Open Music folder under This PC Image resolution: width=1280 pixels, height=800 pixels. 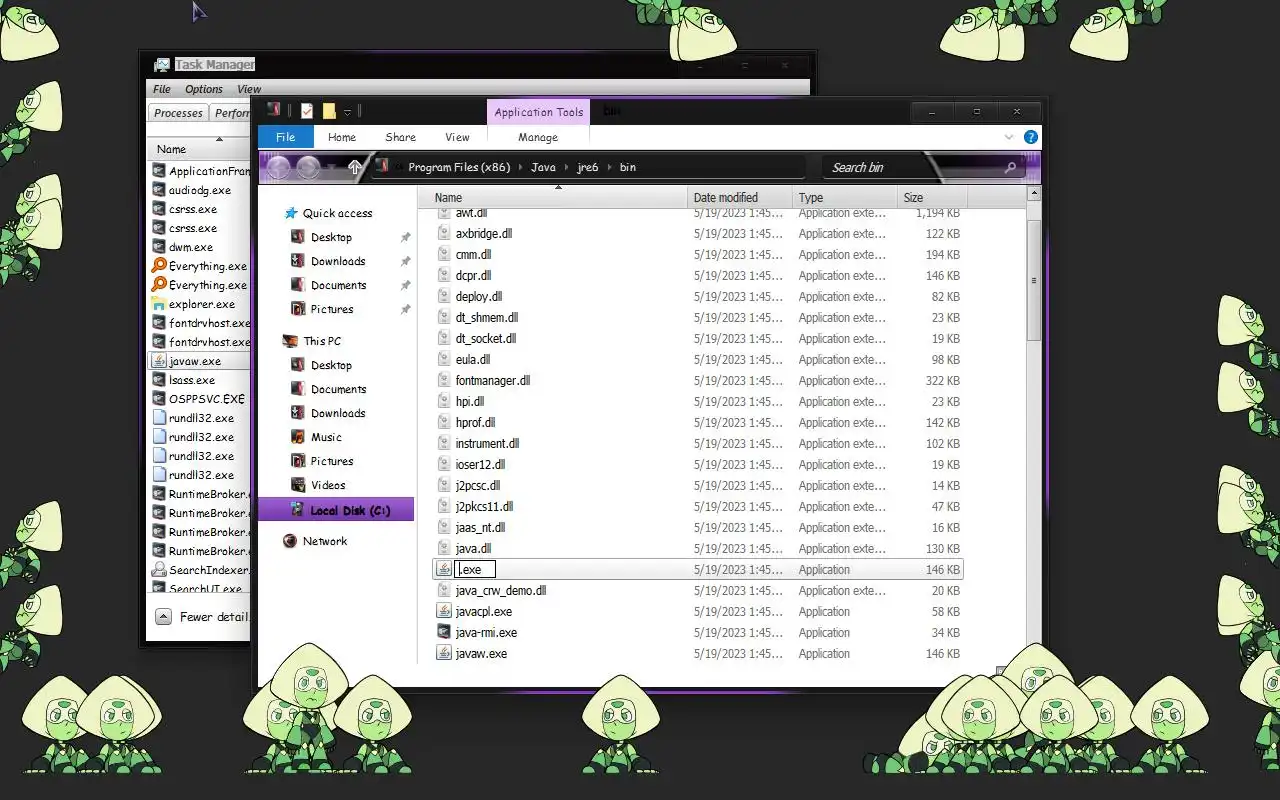326,437
